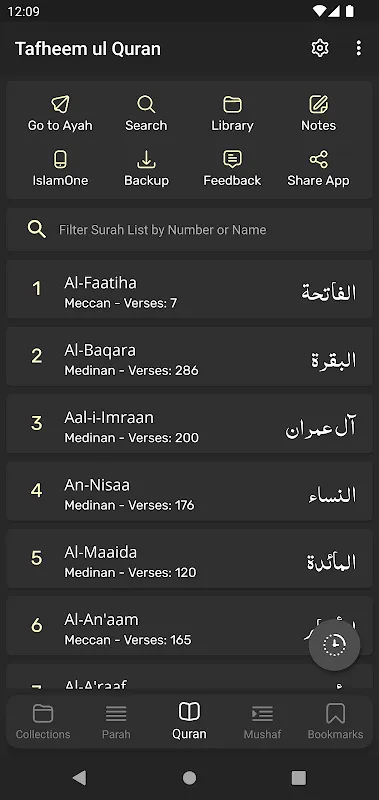Screen dimensions: 379x800
Task: Open the three-dot overflow menu
Action: (359, 48)
